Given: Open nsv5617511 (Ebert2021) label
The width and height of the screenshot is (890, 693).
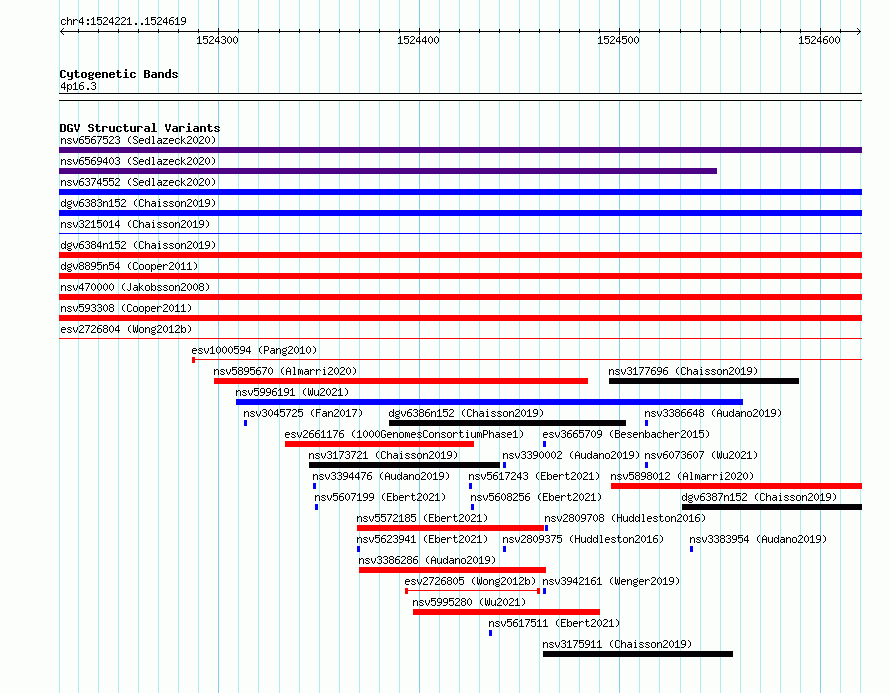Looking at the screenshot, I should [x=554, y=623].
